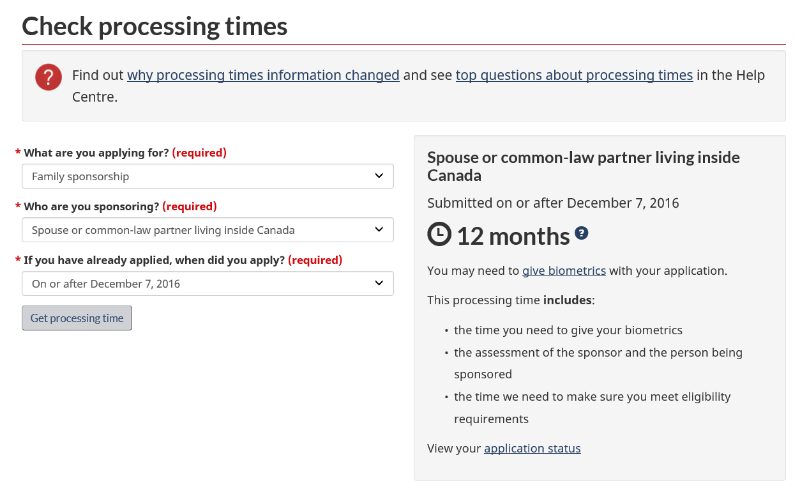The height and width of the screenshot is (494, 800).
Task: Click the chevron on the December 7, 2016 dropdown
Action: (x=379, y=283)
